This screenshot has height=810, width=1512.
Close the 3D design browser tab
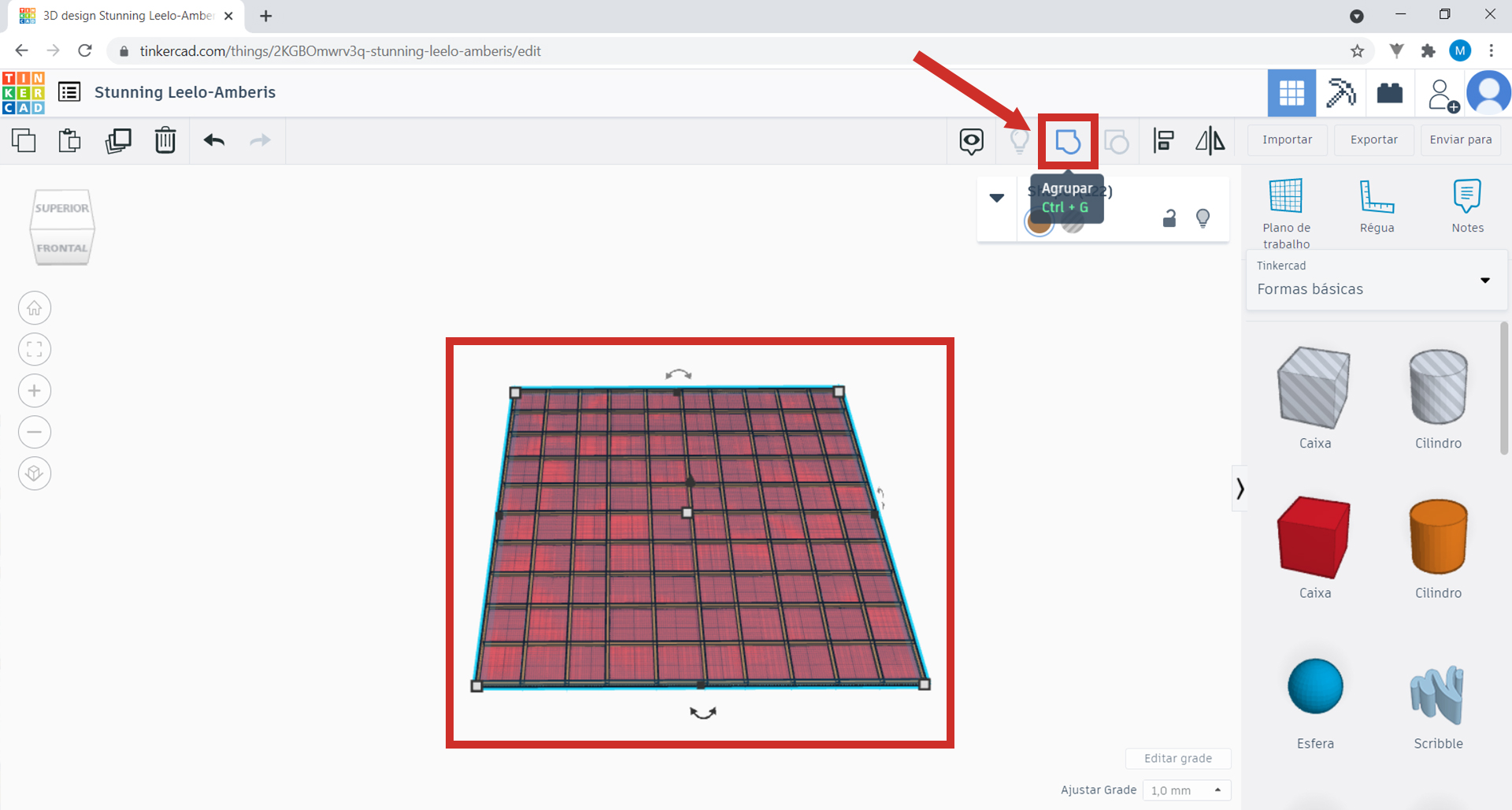coord(228,16)
